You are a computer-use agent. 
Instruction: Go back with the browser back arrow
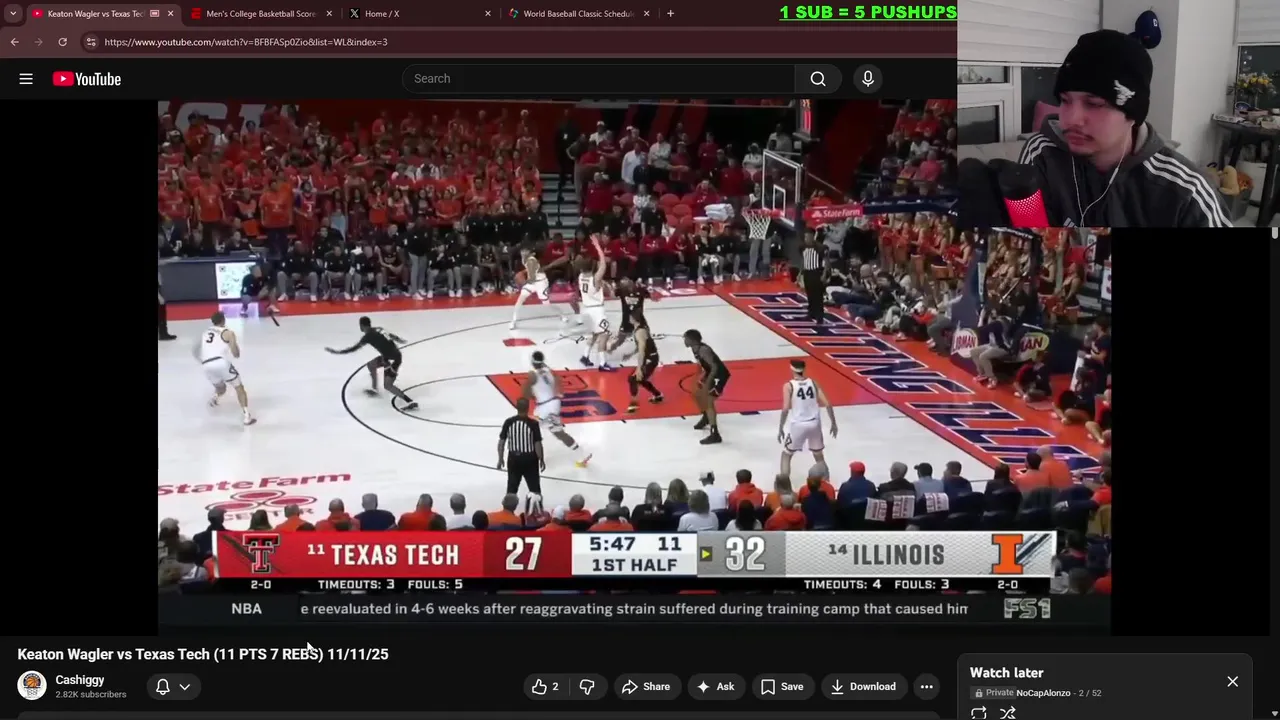point(14,42)
